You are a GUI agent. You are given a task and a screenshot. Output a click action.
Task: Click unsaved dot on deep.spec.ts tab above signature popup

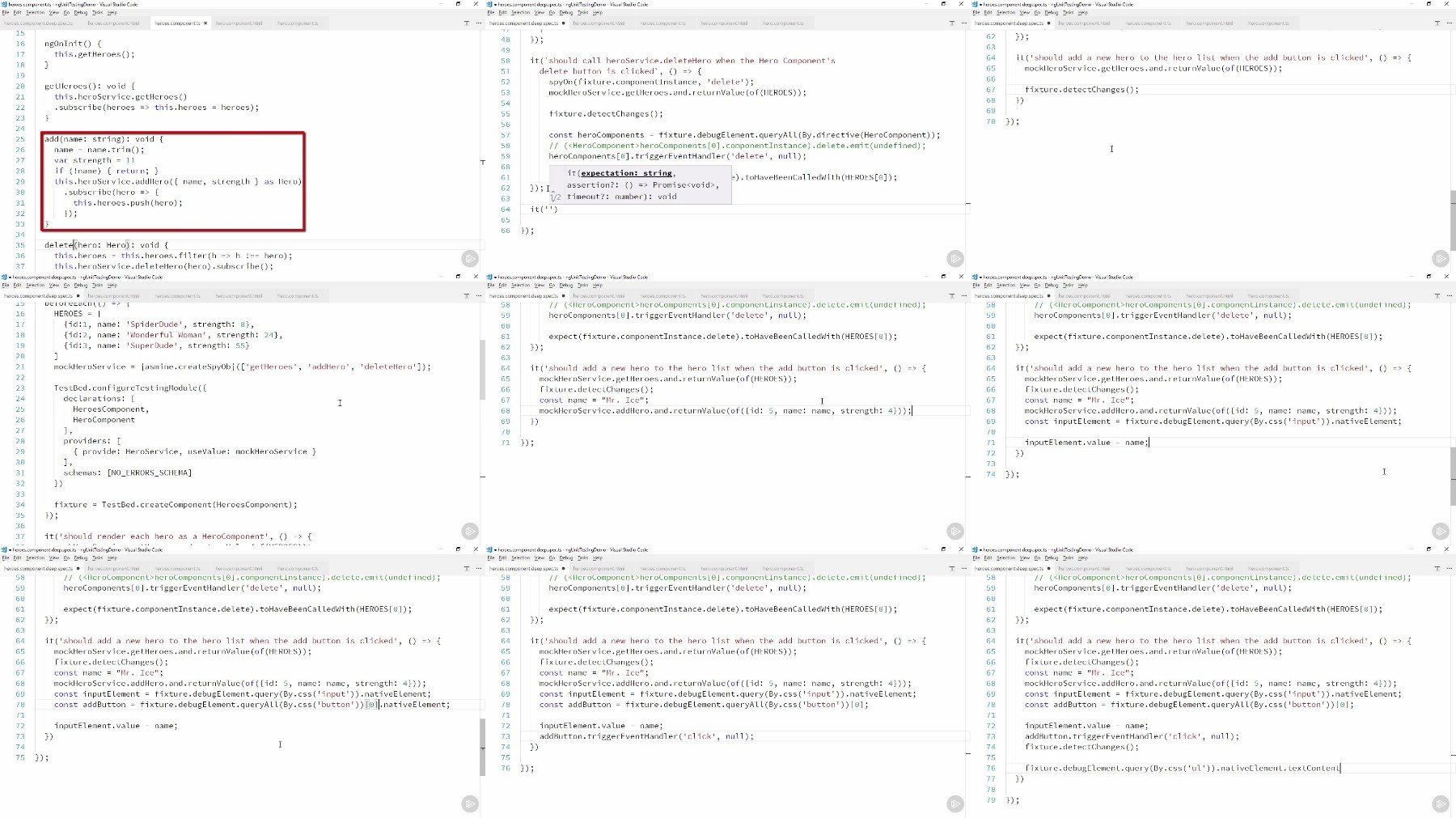click(564, 23)
